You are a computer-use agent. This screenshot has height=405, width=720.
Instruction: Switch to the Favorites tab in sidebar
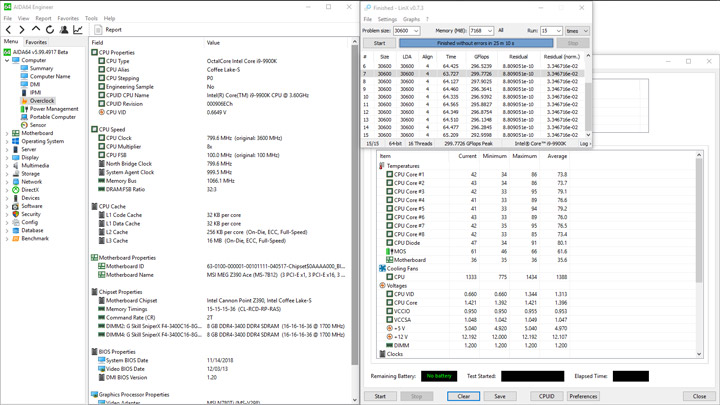coord(36,42)
